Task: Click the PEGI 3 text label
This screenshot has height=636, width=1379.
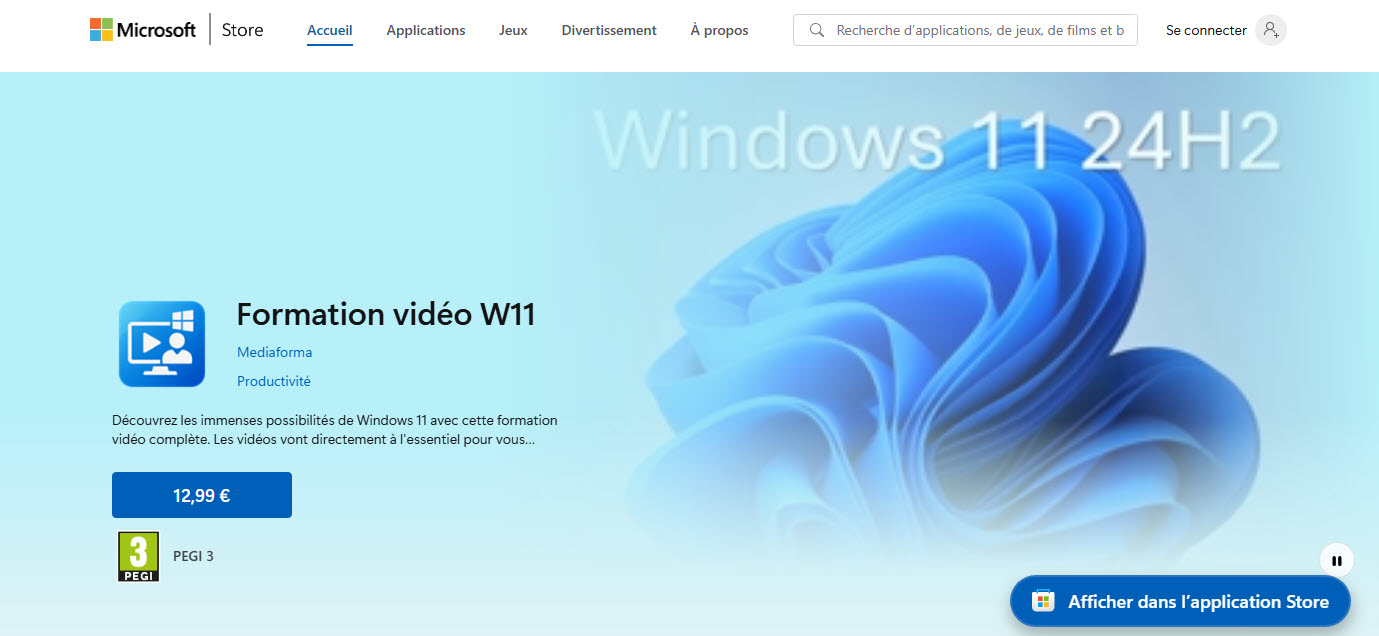Action: (193, 556)
